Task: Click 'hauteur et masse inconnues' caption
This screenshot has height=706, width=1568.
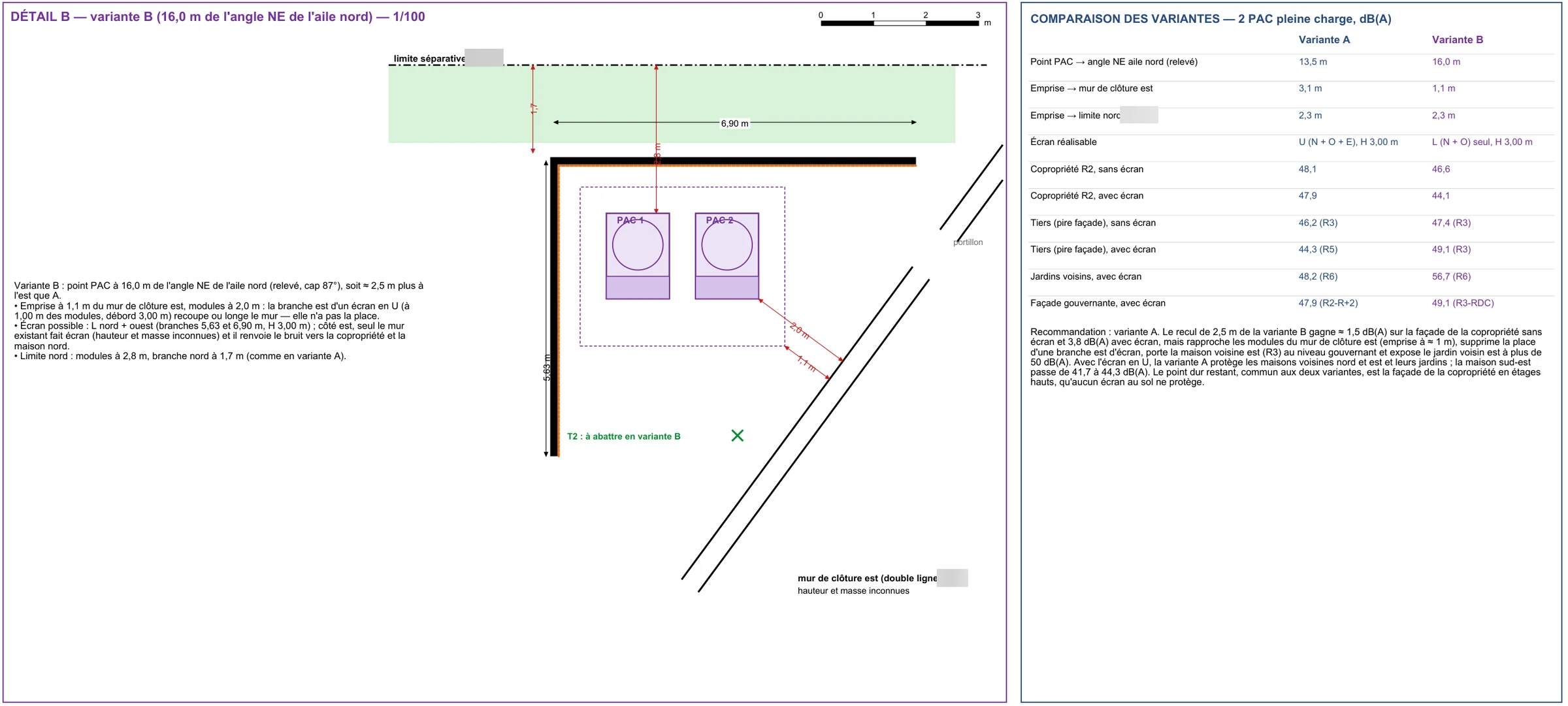Action: coord(853,591)
